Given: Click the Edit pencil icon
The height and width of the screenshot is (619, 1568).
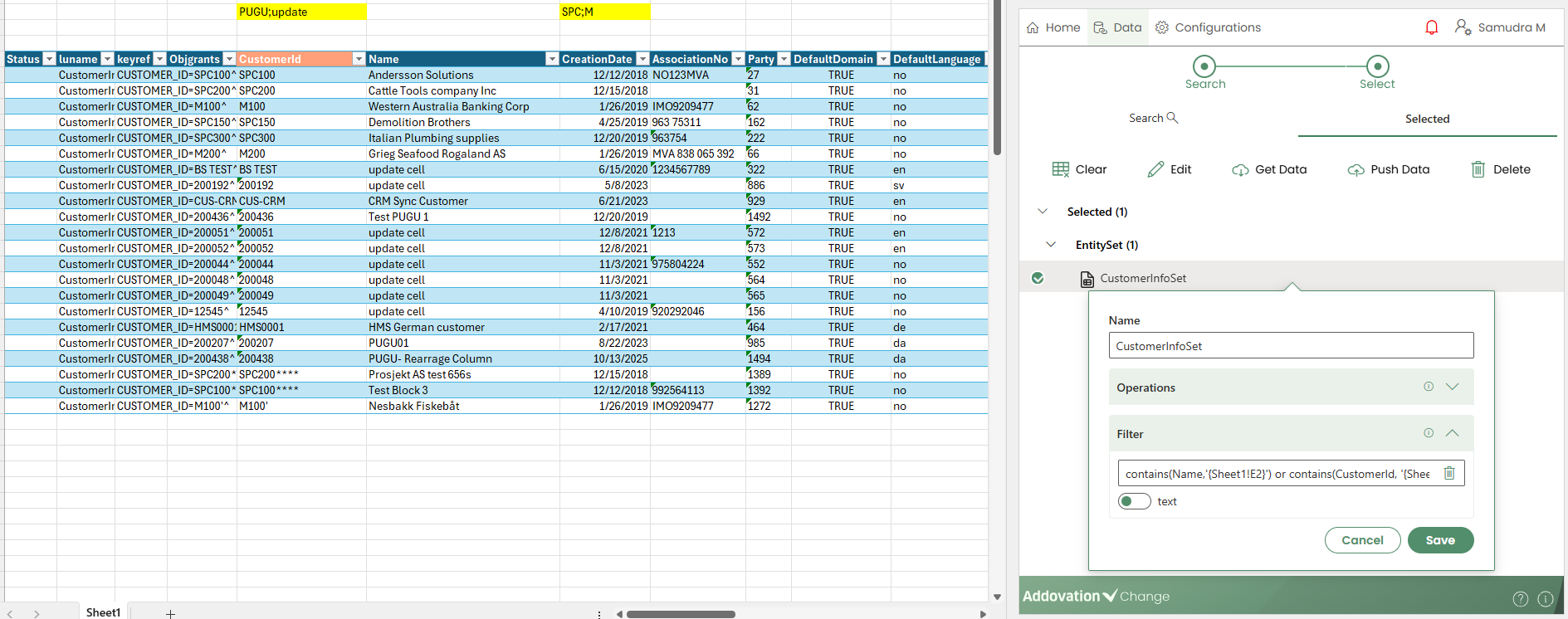Looking at the screenshot, I should pos(1155,169).
